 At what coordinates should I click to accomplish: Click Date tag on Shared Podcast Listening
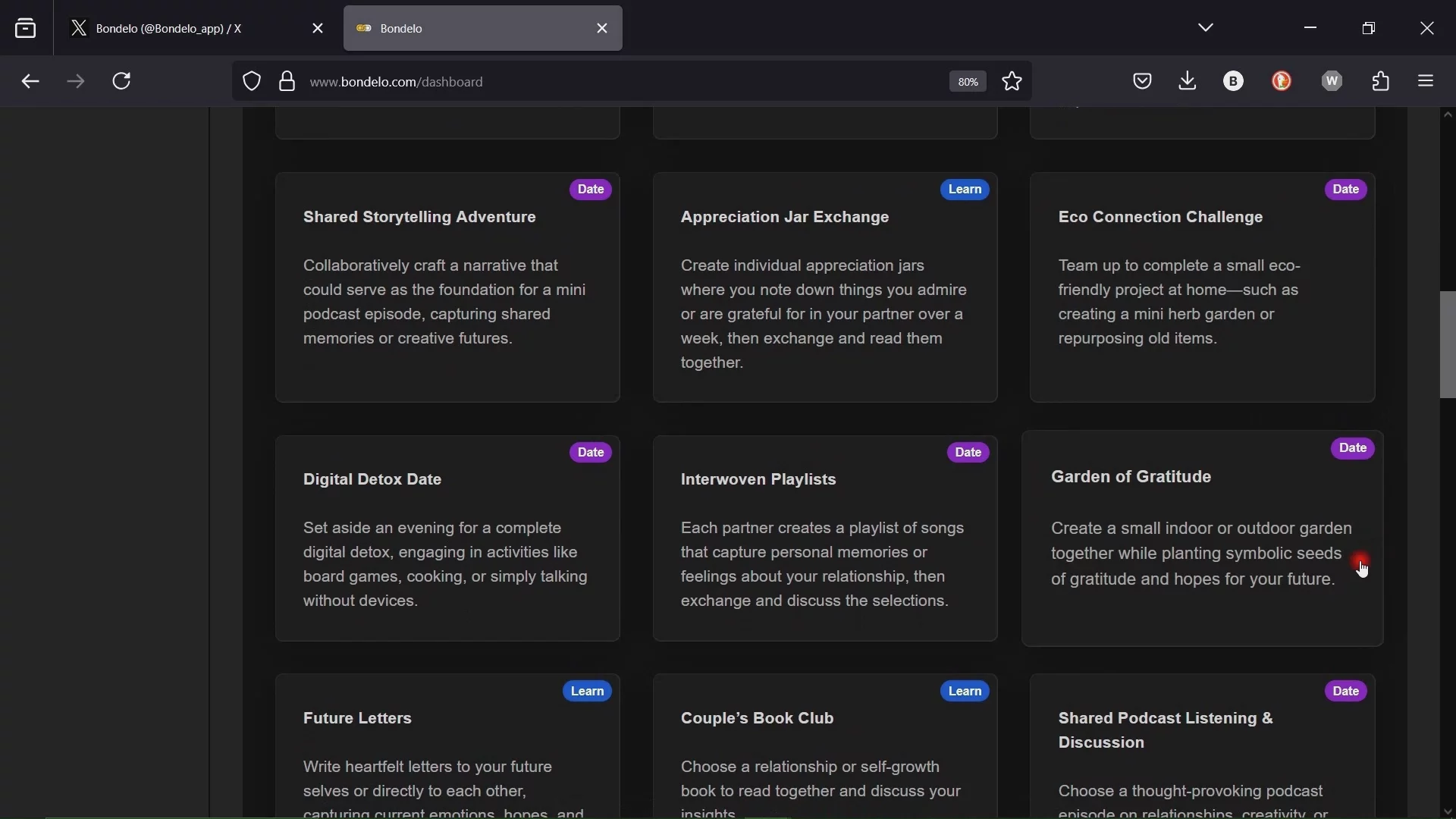coord(1346,692)
